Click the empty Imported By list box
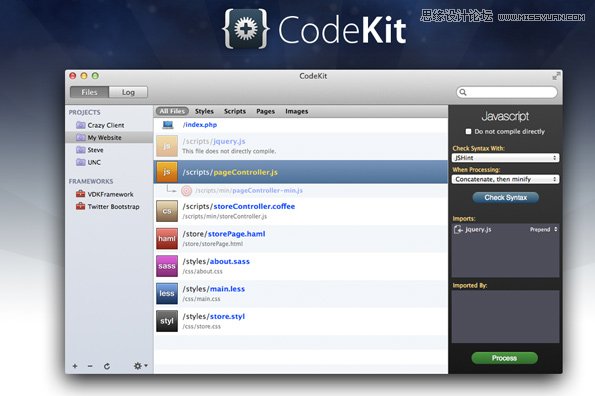This screenshot has height=396, width=595. (505, 317)
